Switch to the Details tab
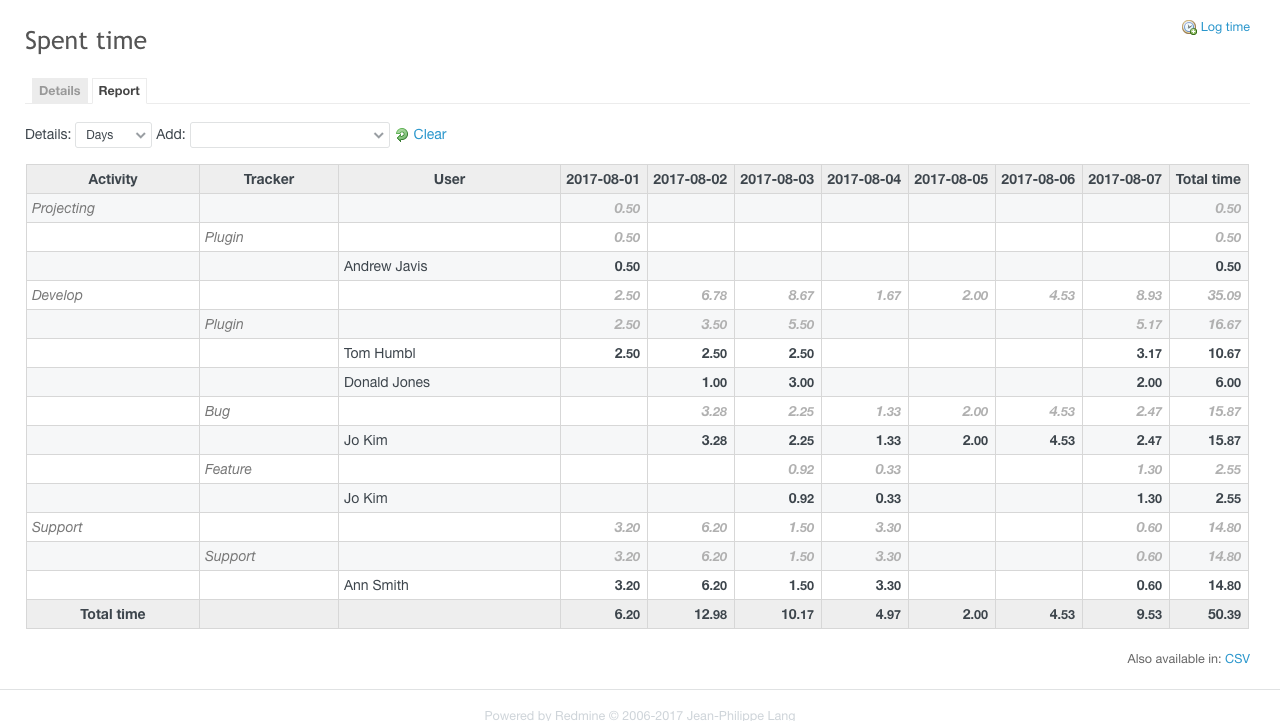 59,90
